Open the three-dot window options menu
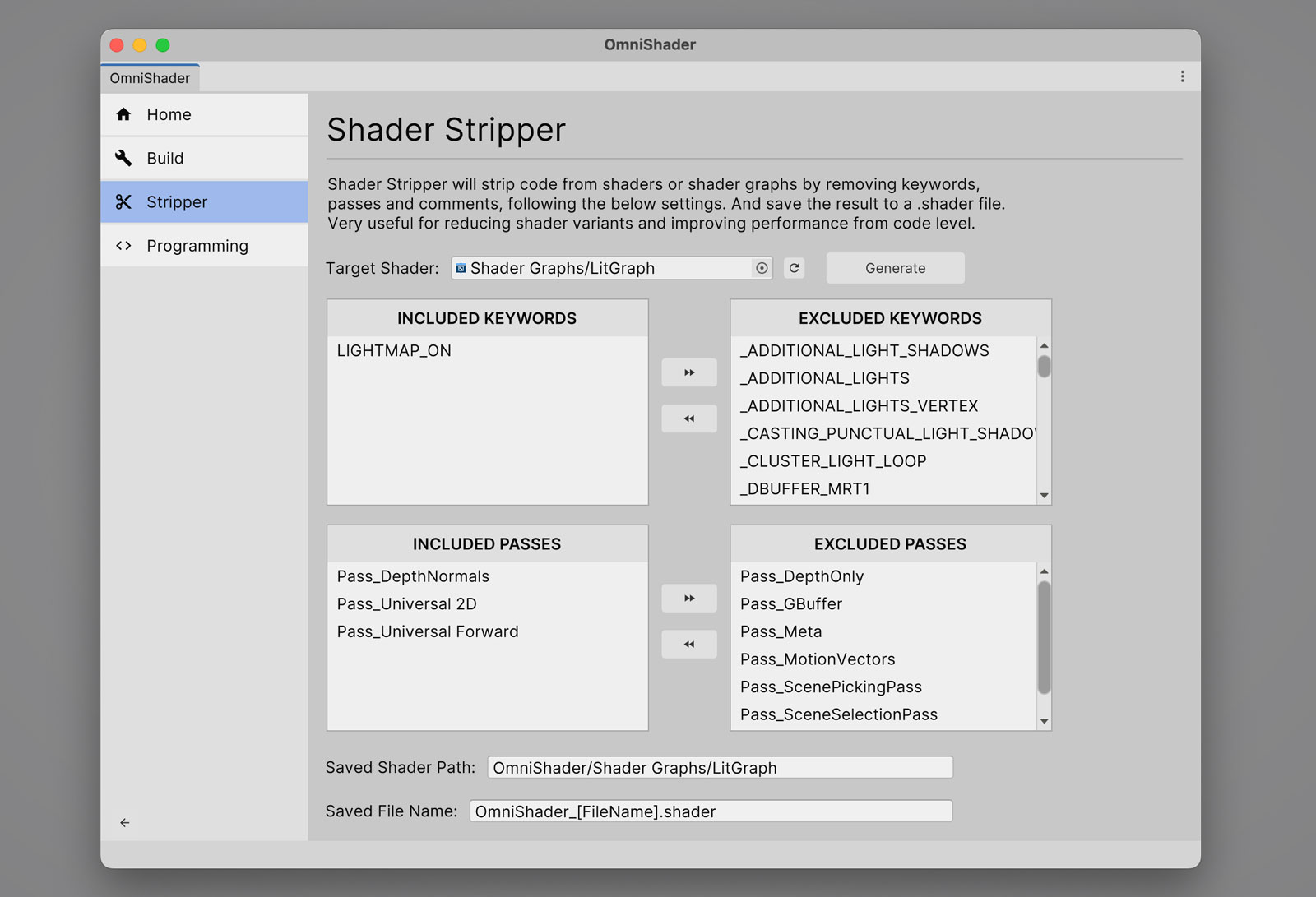This screenshot has height=897, width=1316. coord(1182,76)
